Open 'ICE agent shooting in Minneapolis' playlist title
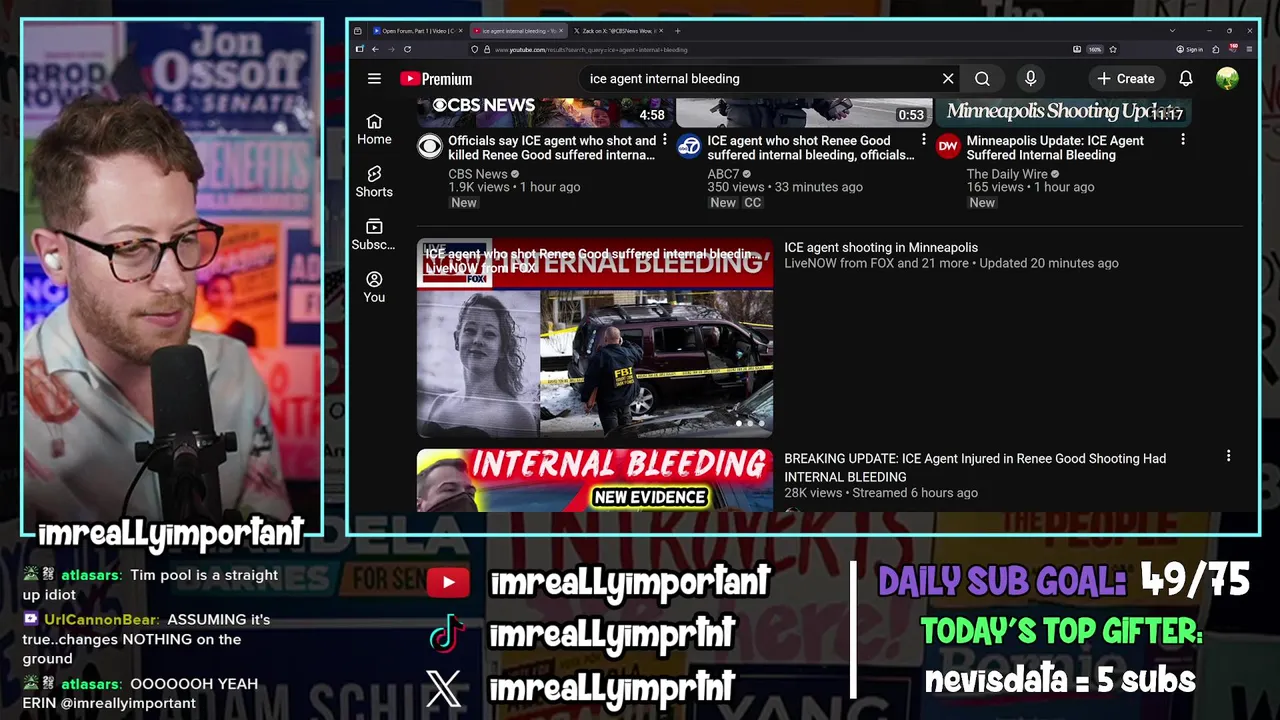This screenshot has width=1280, height=720. [881, 248]
